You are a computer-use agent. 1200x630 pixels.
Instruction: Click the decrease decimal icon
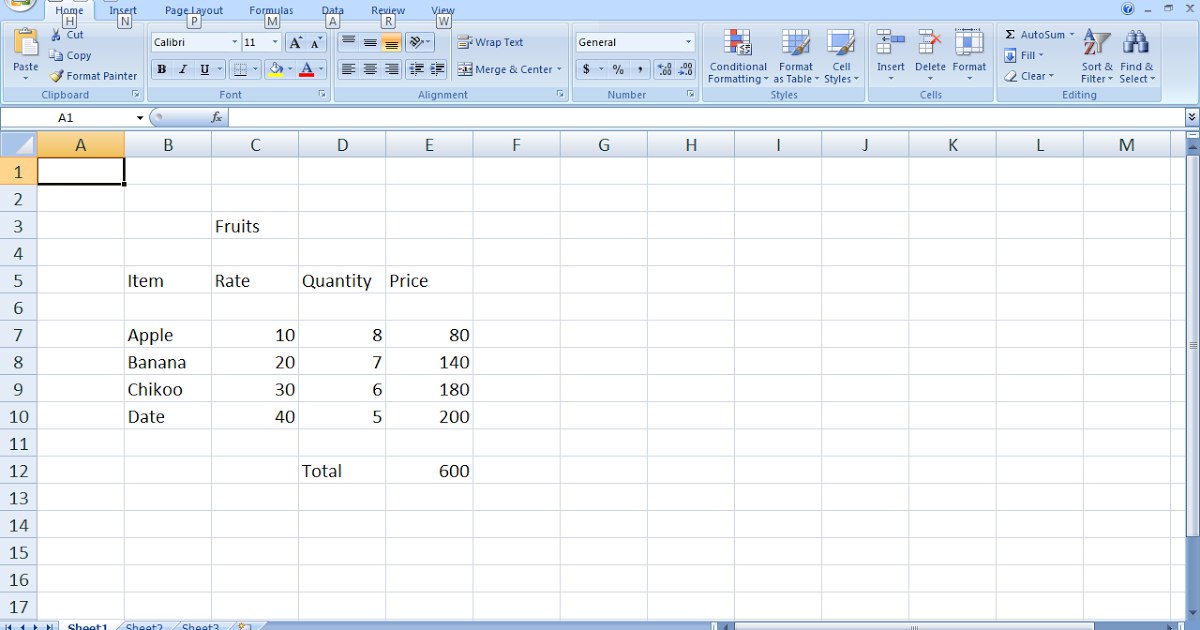click(685, 70)
